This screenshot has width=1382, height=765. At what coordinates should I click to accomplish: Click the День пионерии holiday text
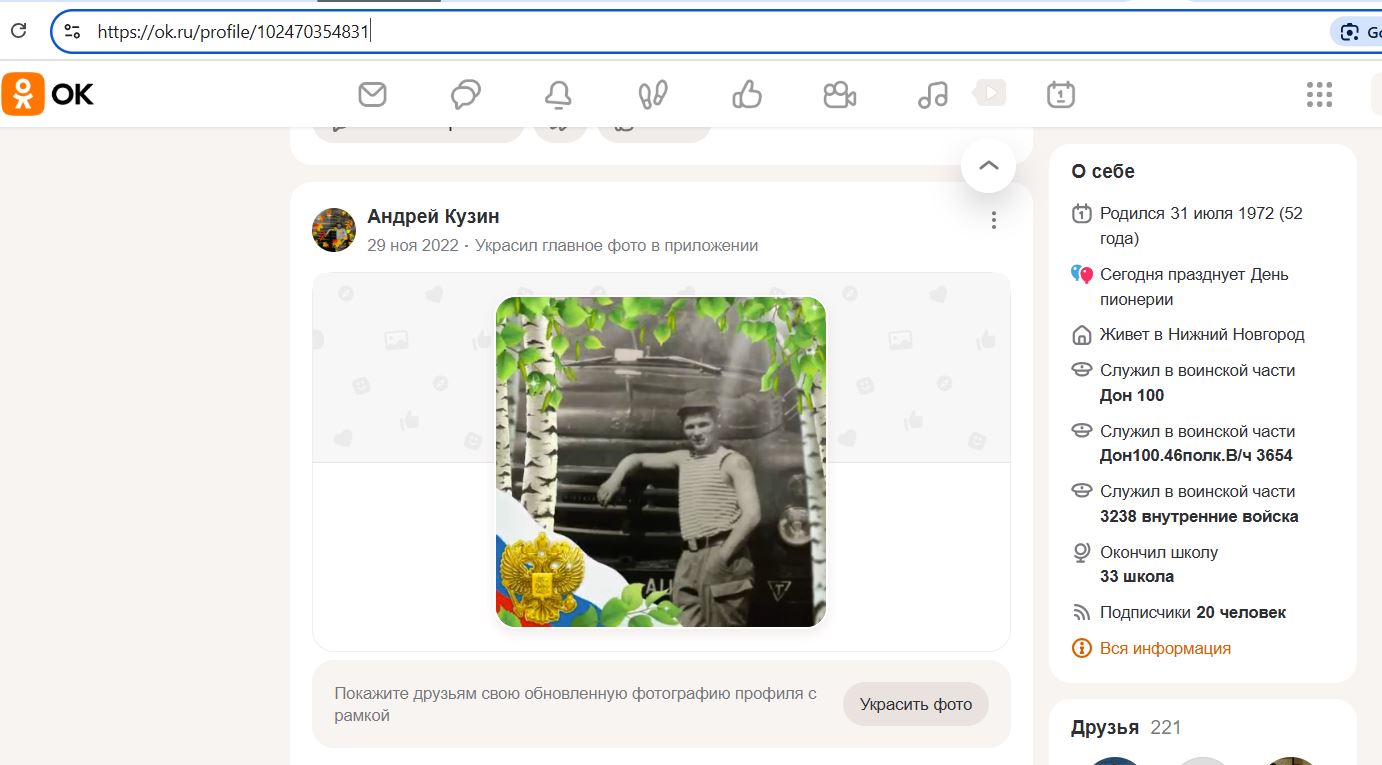[1194, 286]
